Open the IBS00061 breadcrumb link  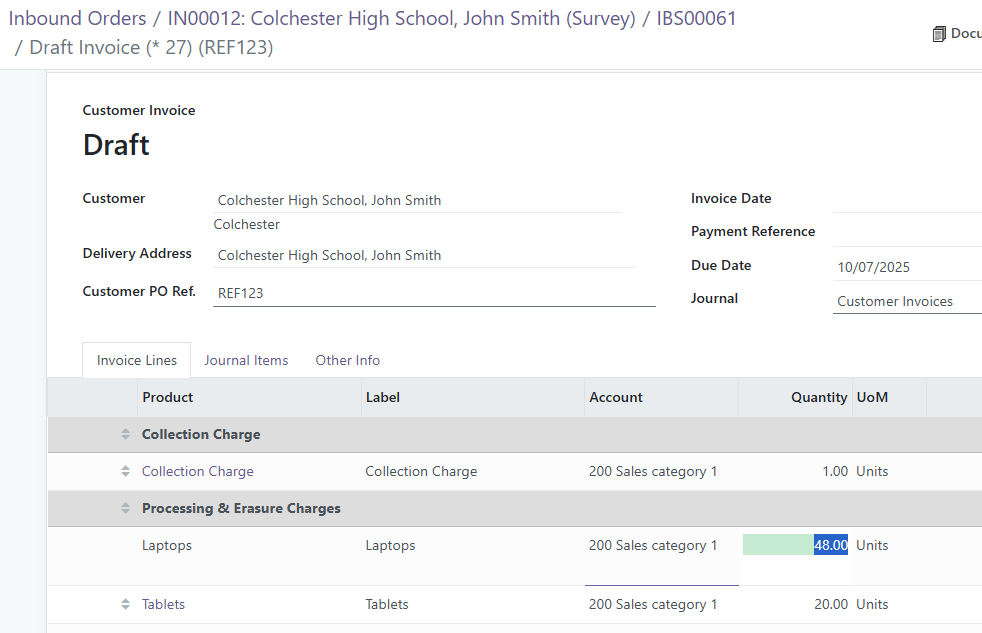pos(696,19)
